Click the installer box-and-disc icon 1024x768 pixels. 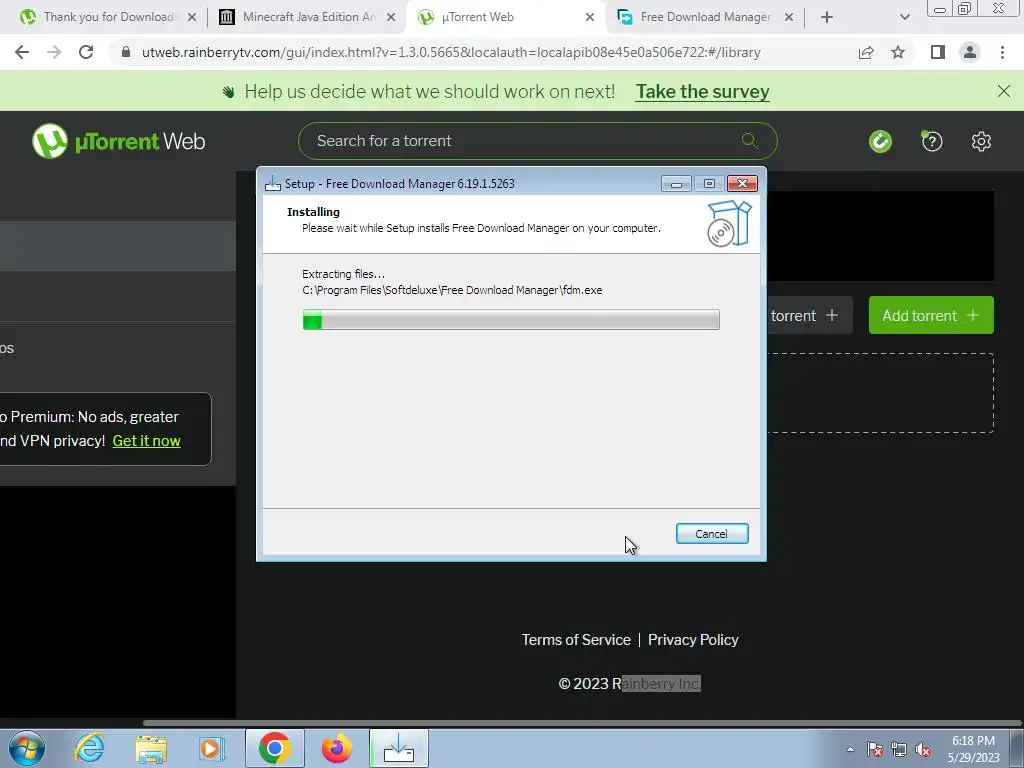[729, 223]
